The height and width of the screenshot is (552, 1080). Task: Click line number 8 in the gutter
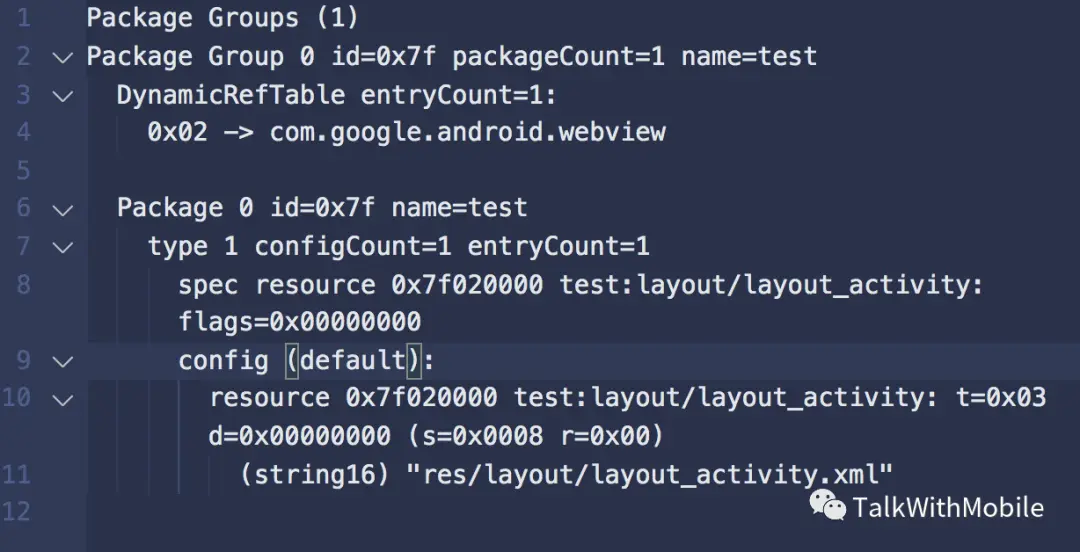[x=24, y=284]
